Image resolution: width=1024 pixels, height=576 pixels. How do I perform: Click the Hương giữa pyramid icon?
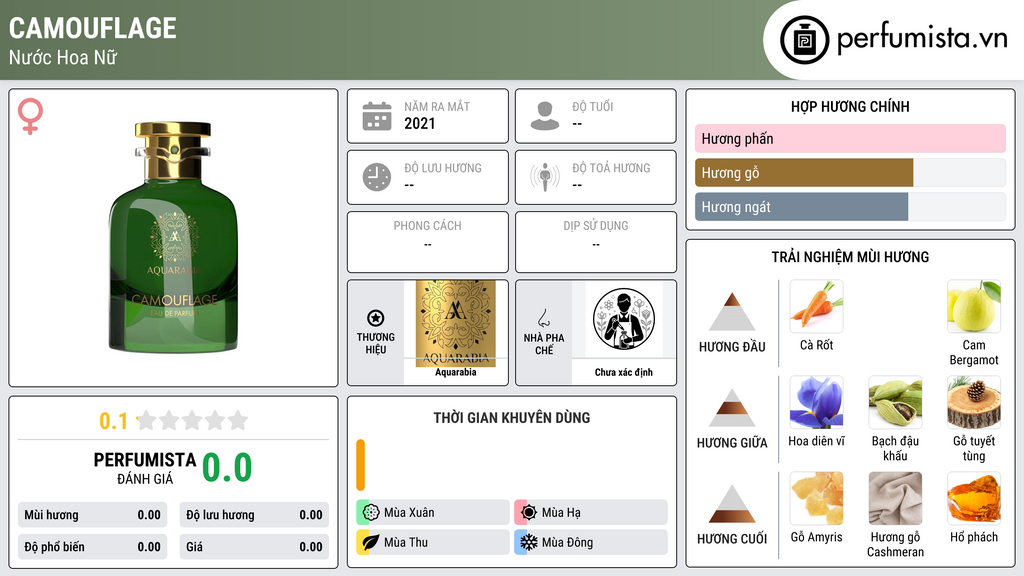click(x=732, y=408)
